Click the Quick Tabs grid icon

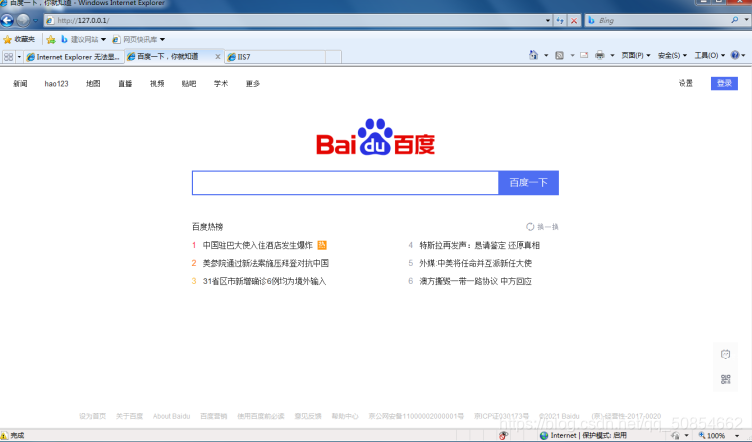(9, 57)
